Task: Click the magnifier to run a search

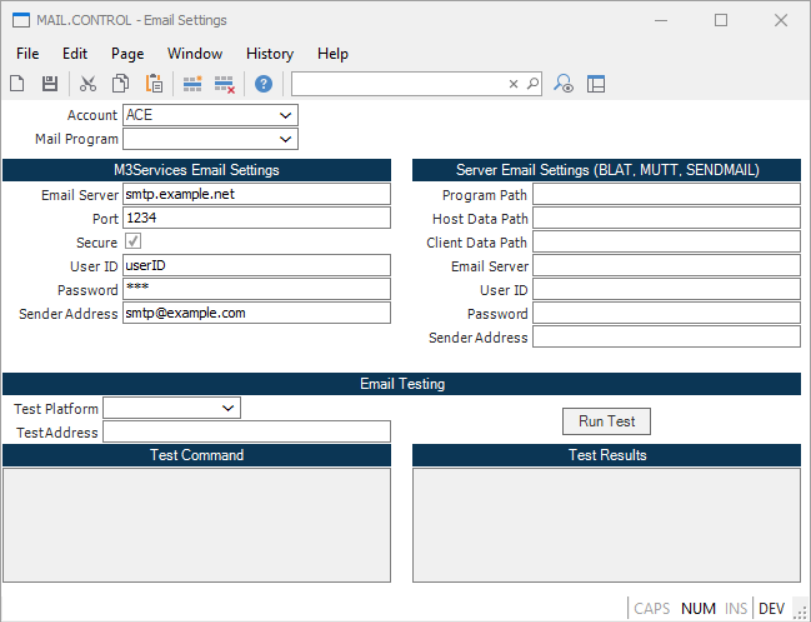Action: tap(531, 83)
